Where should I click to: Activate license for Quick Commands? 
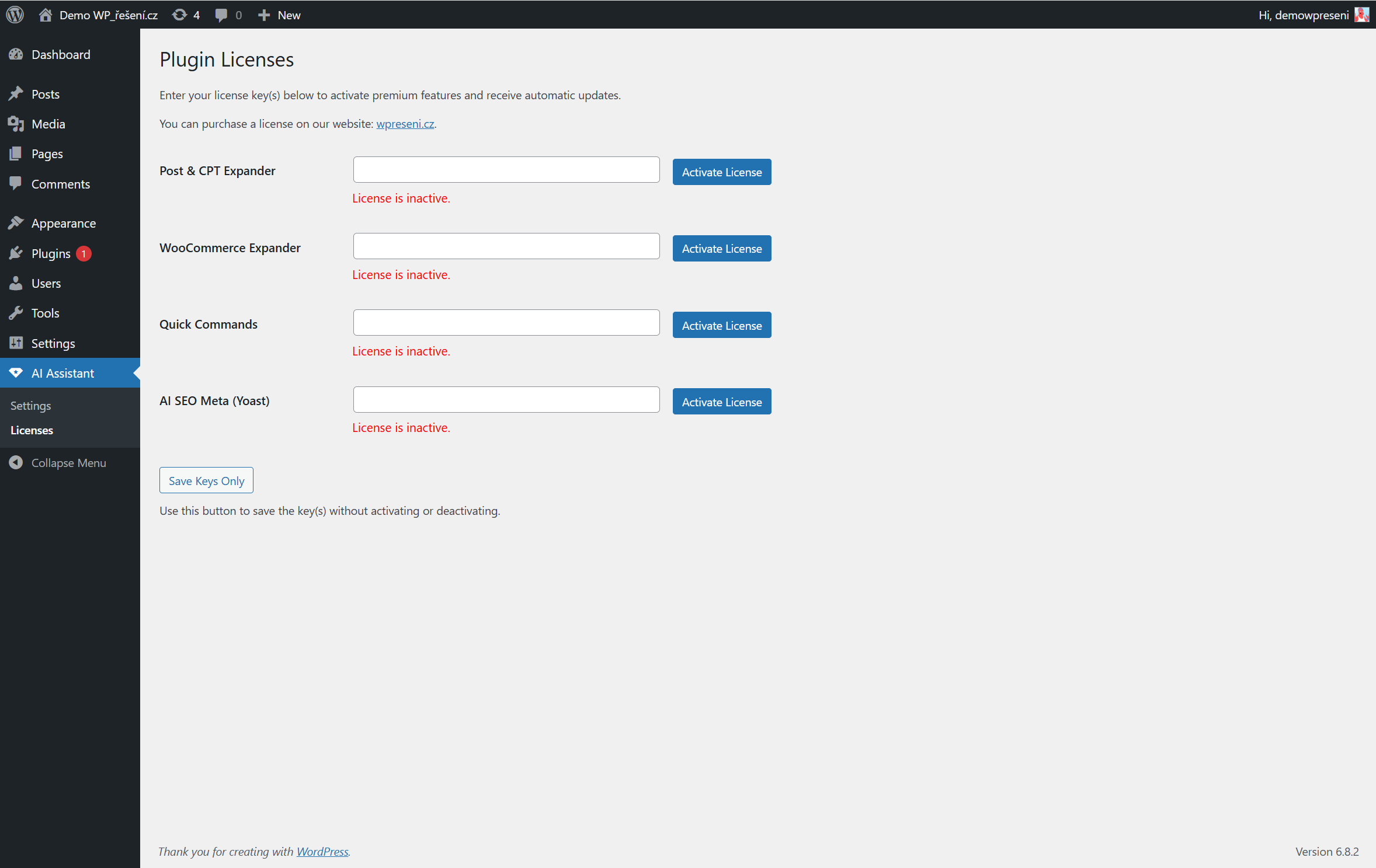[721, 325]
